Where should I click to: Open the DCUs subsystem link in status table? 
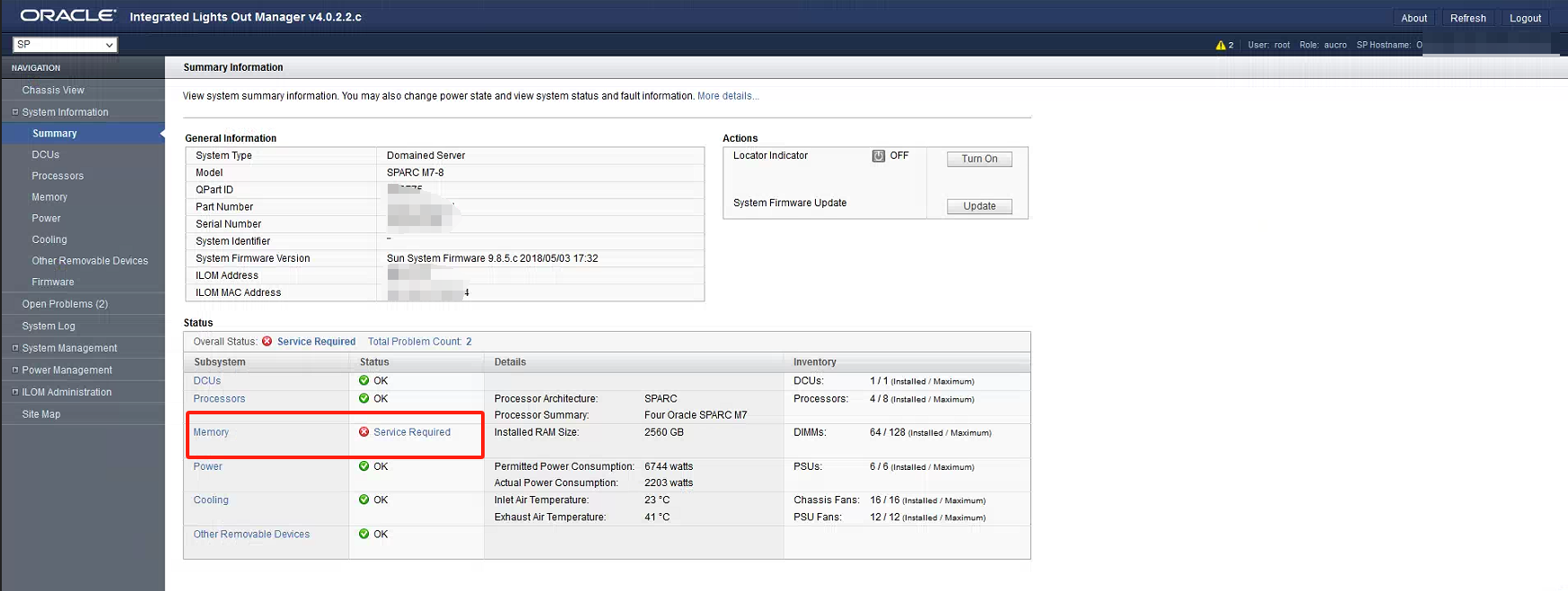[206, 380]
